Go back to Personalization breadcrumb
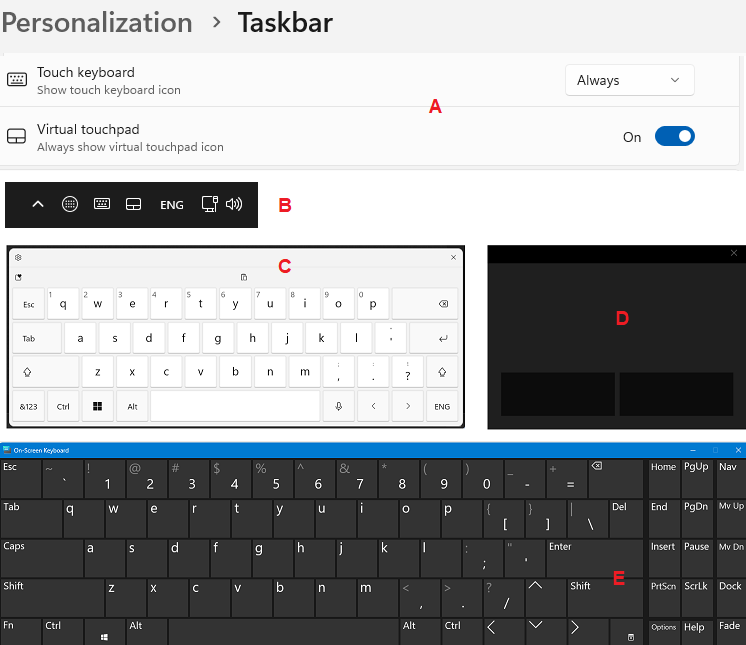Screen dimensions: 746x645 tap(97, 22)
